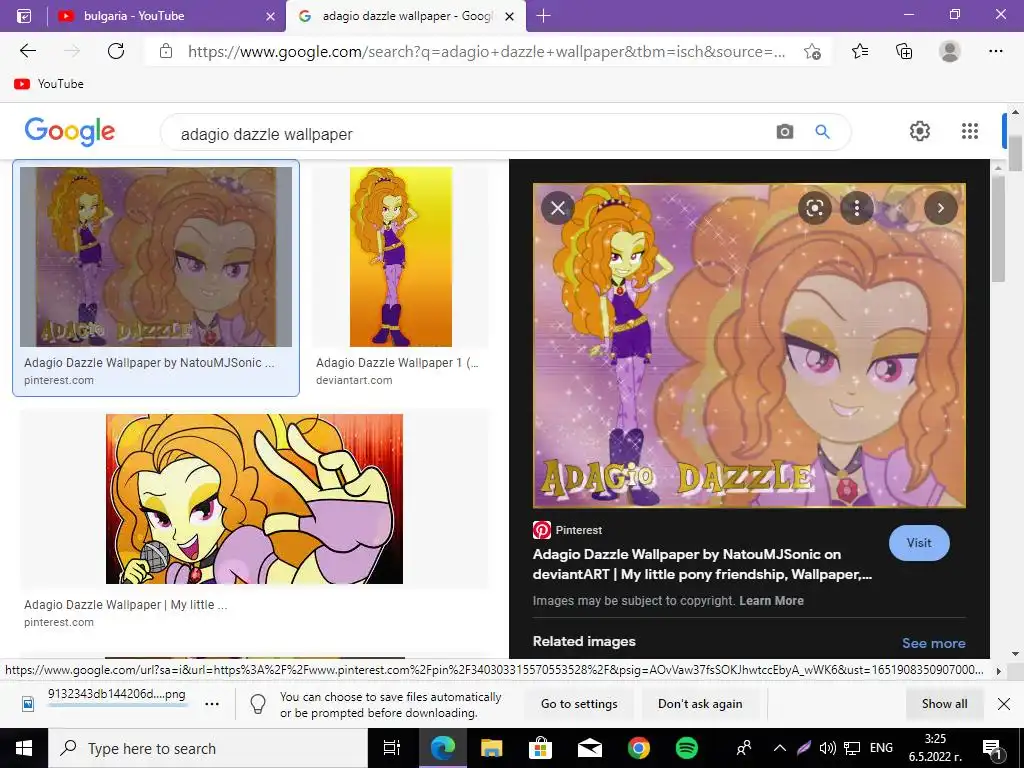The image size is (1024, 768).
Task: Open the Collections panel
Action: coord(904,51)
